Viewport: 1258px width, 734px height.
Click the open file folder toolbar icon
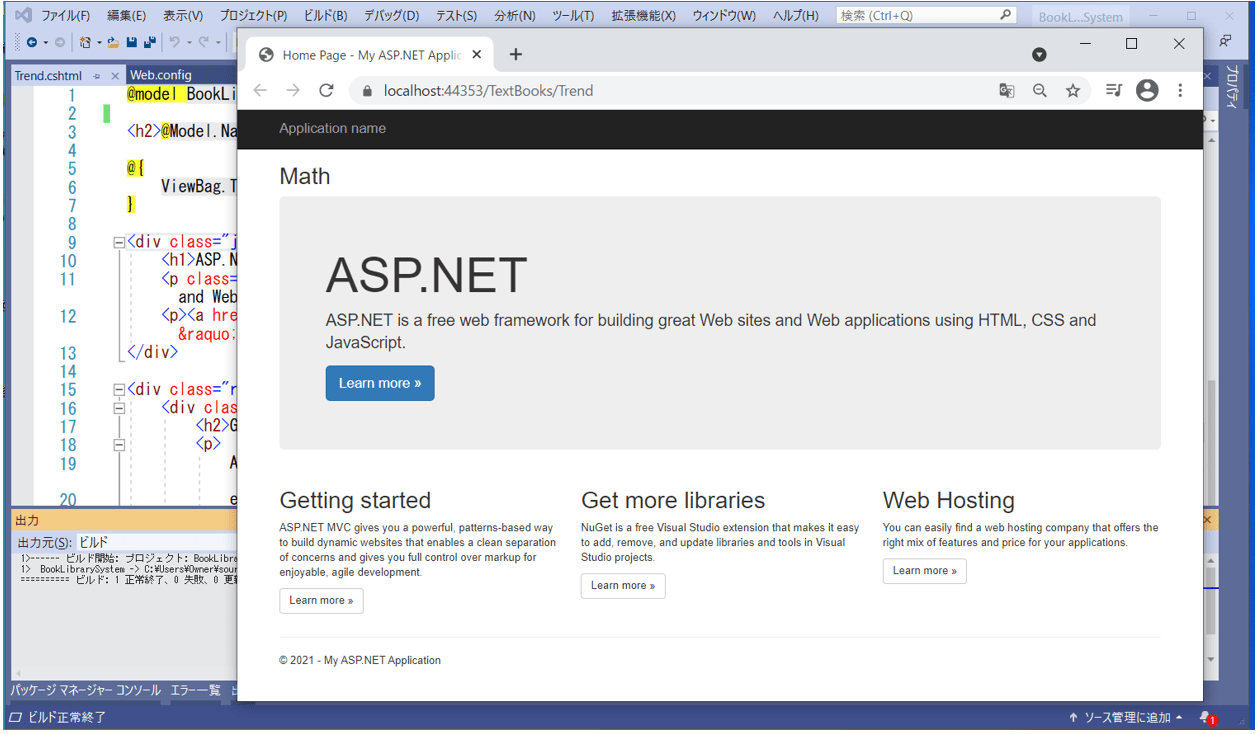[113, 42]
